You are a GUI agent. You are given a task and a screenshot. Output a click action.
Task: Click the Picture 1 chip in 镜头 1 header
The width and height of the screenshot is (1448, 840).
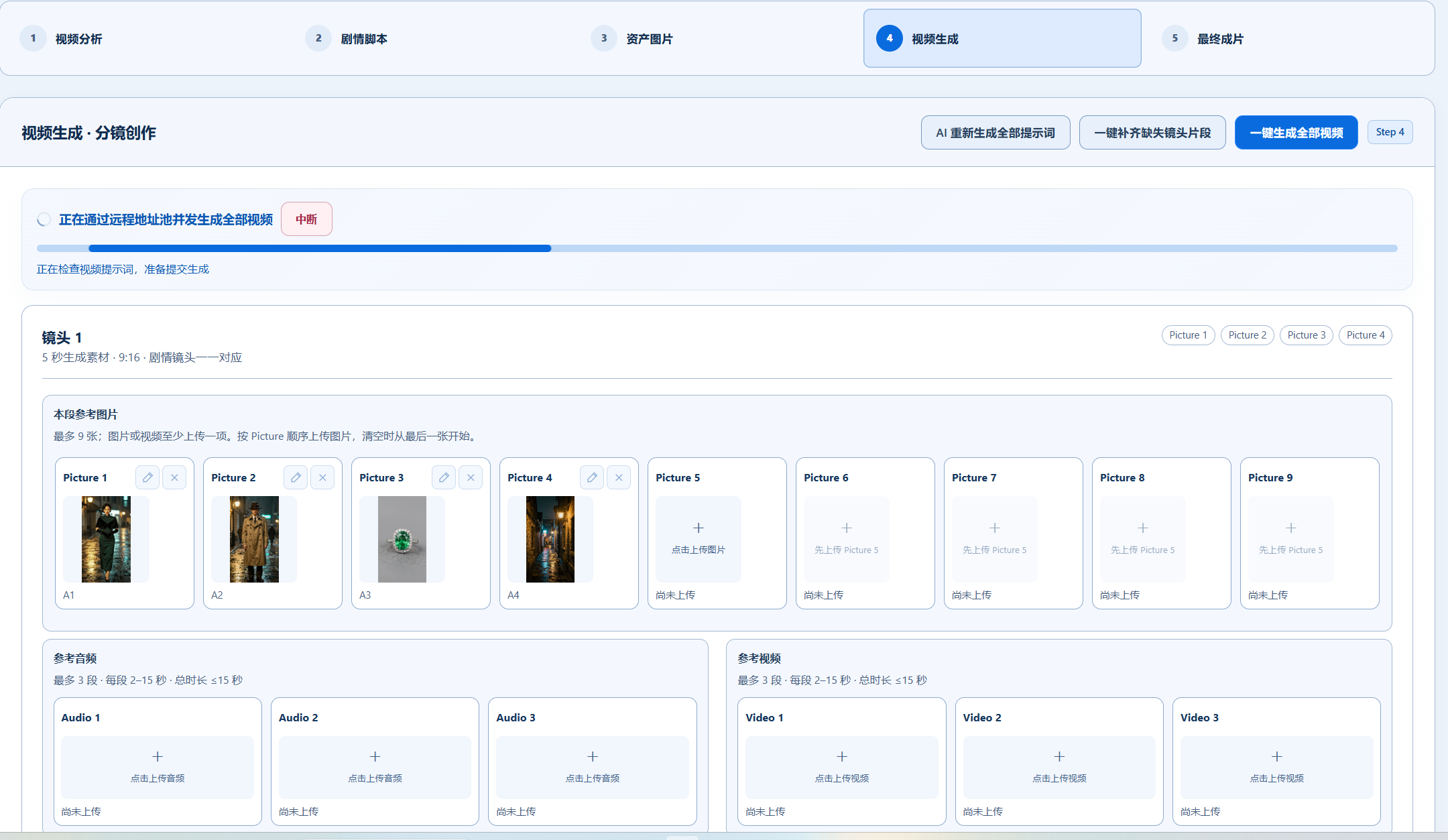click(x=1188, y=335)
